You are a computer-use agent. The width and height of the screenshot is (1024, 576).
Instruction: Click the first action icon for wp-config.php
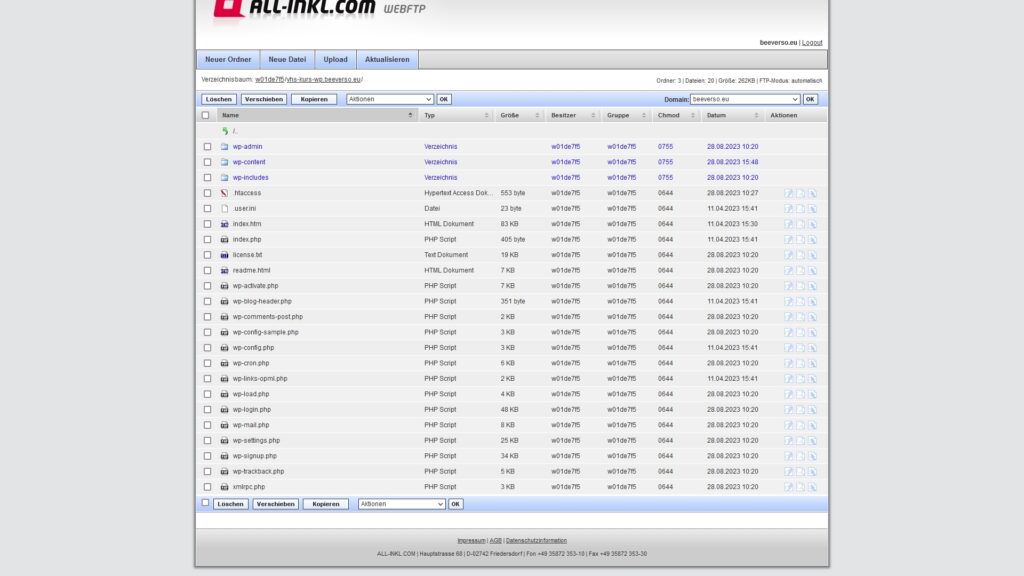click(x=788, y=348)
